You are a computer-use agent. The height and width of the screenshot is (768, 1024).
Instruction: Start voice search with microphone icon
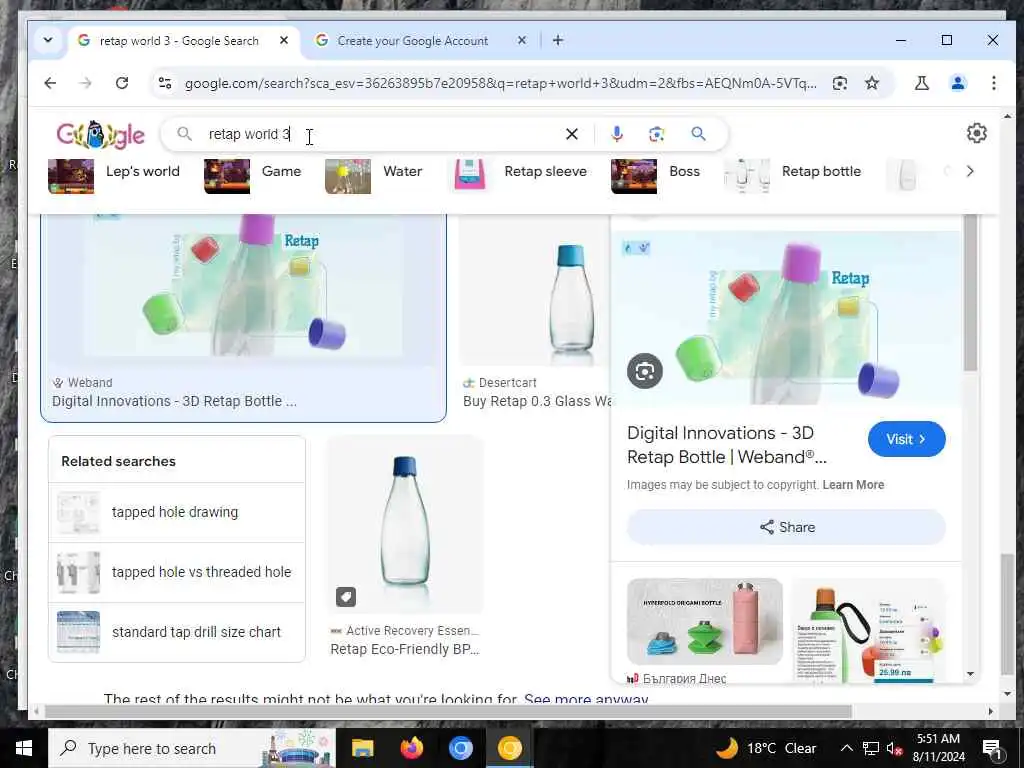(x=616, y=134)
